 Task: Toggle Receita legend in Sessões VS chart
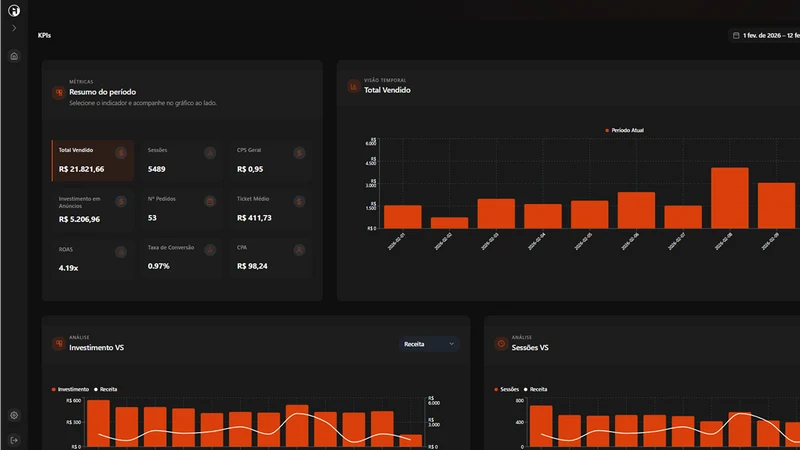(535, 389)
